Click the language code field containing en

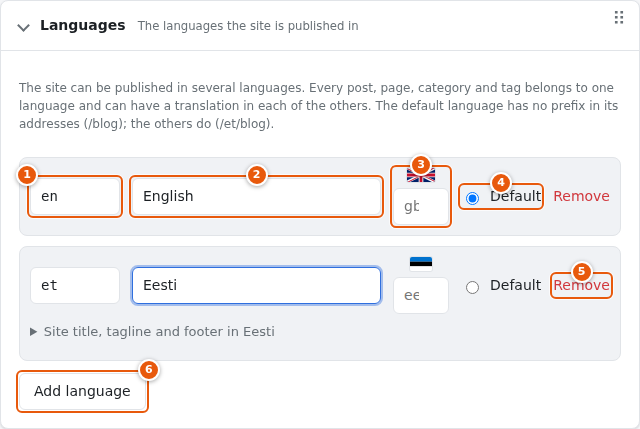point(75,196)
